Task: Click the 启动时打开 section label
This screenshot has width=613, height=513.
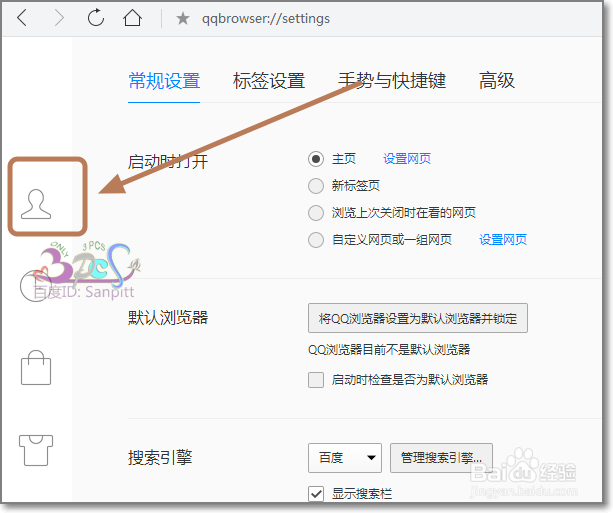Action: (168, 161)
